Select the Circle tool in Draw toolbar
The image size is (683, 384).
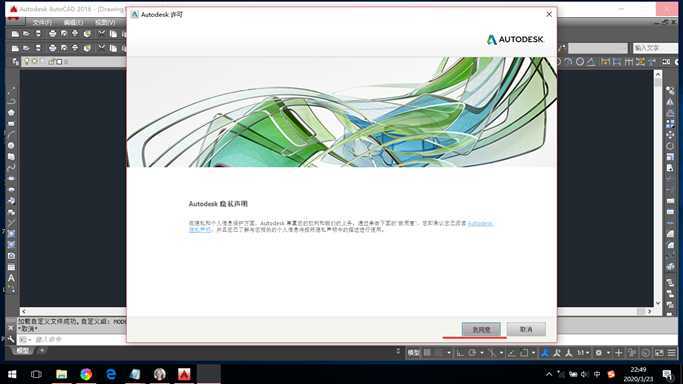tap(11, 145)
